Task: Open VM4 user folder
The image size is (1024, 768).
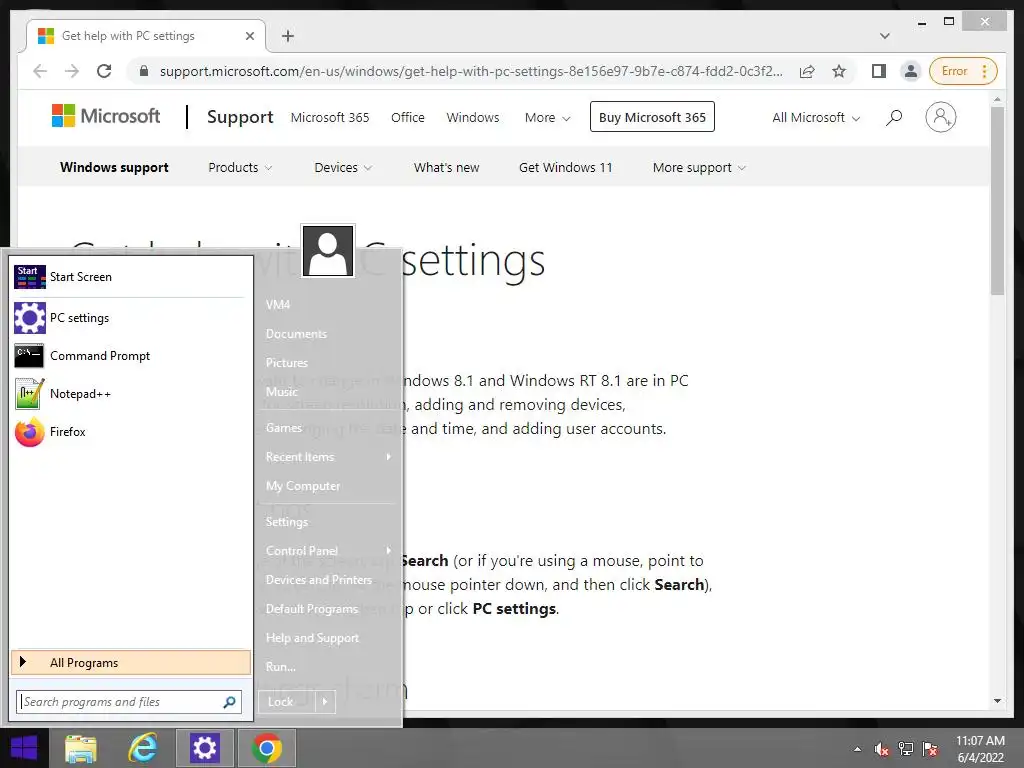Action: click(328, 304)
